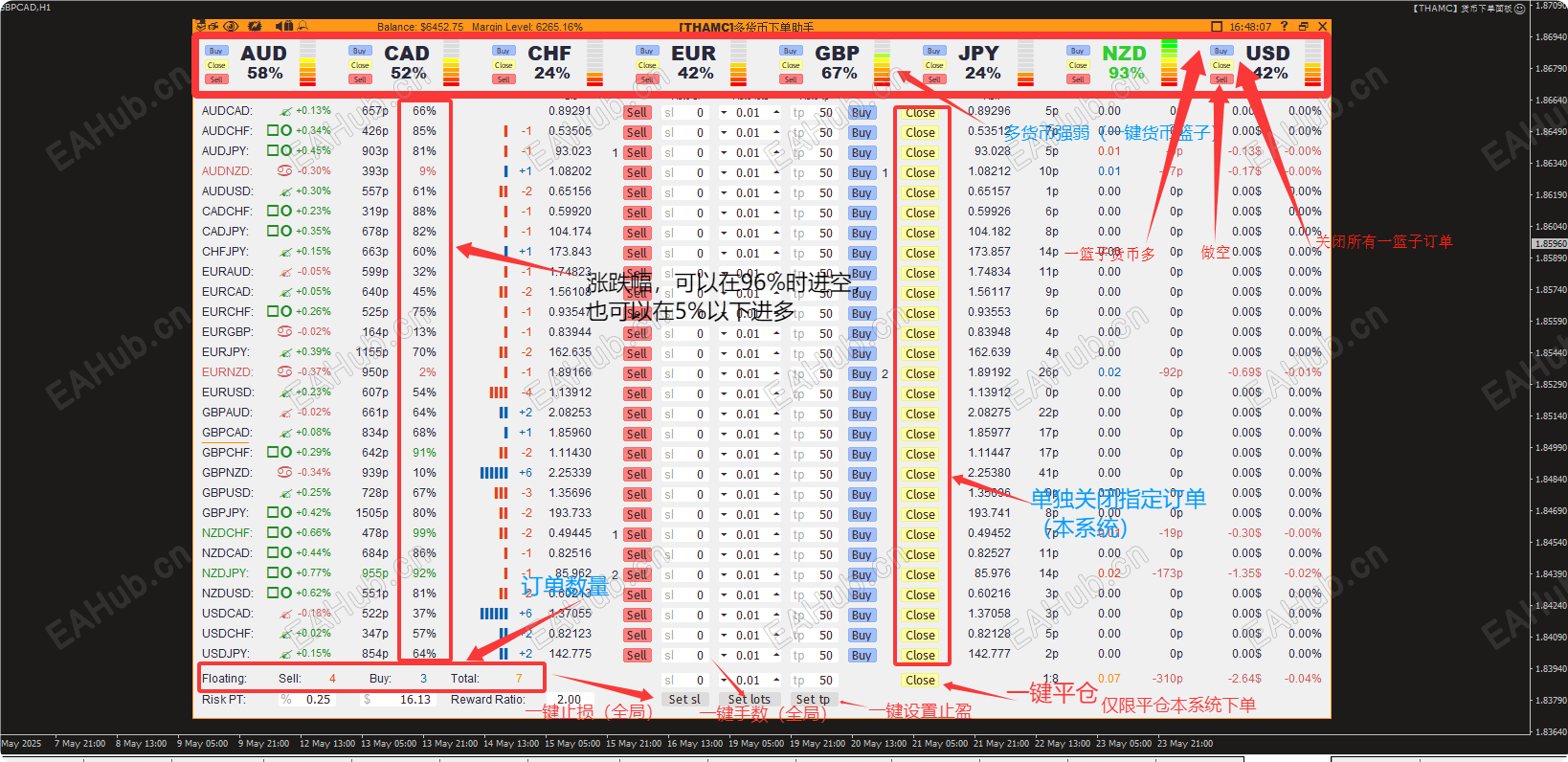Increase lot size in the GBPJPY row

click(x=775, y=515)
